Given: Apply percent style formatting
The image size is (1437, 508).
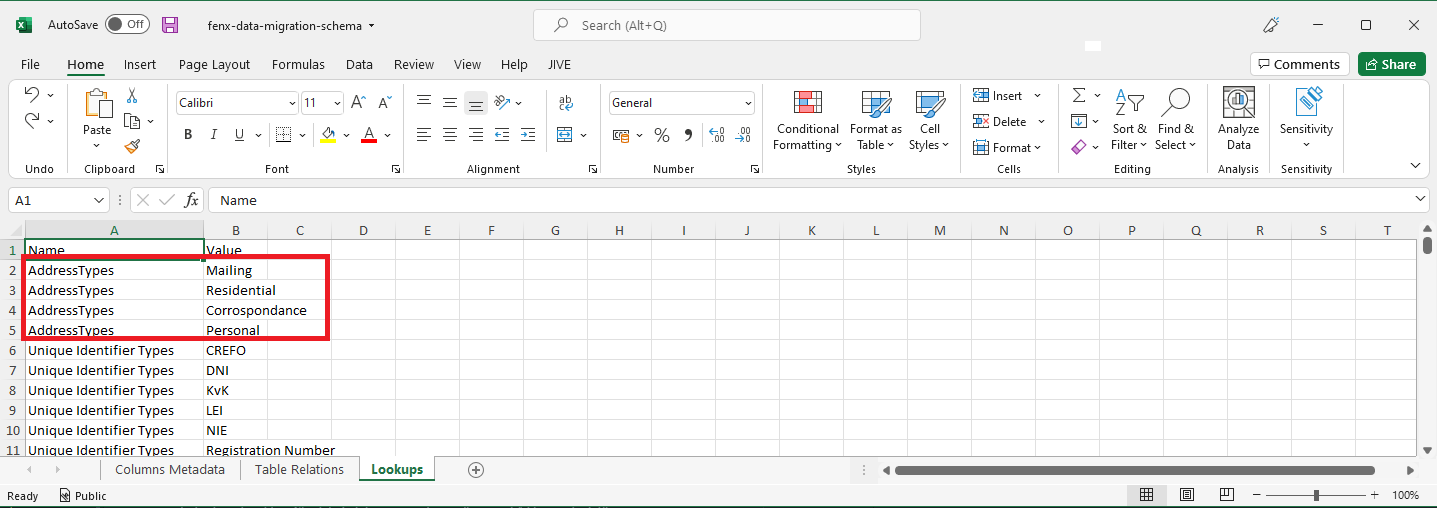Looking at the screenshot, I should click(661, 135).
